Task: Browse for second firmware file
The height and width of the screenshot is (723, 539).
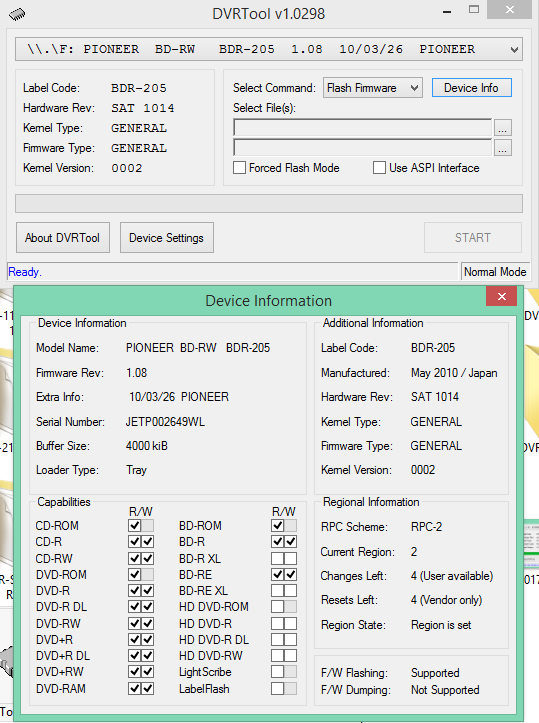Action: point(503,148)
